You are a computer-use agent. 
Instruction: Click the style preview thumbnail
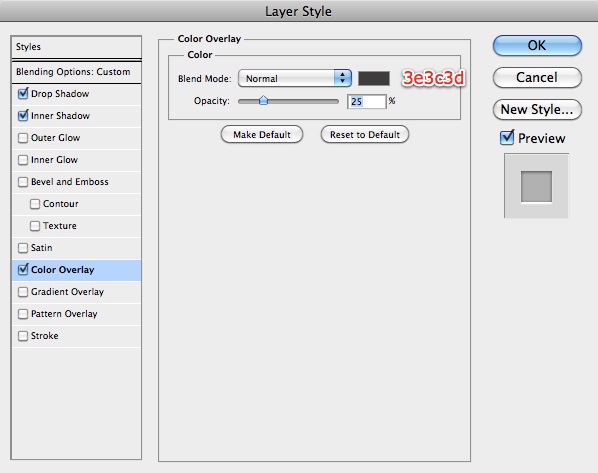[x=537, y=186]
